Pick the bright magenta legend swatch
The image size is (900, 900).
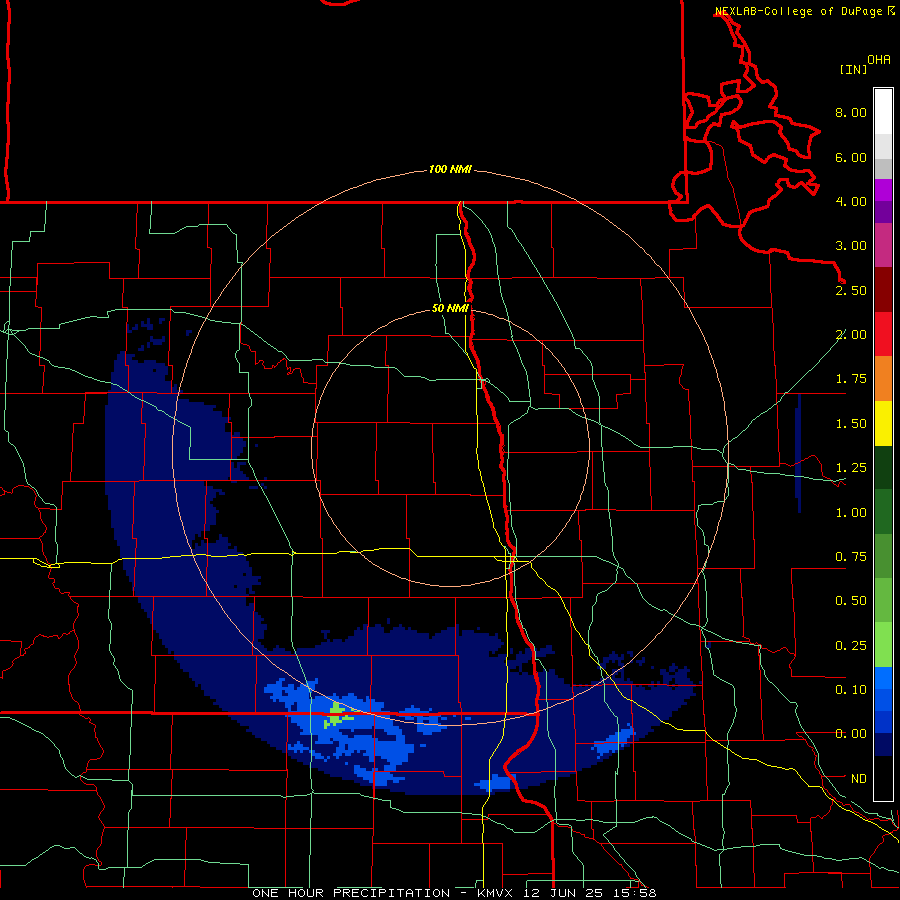883,190
